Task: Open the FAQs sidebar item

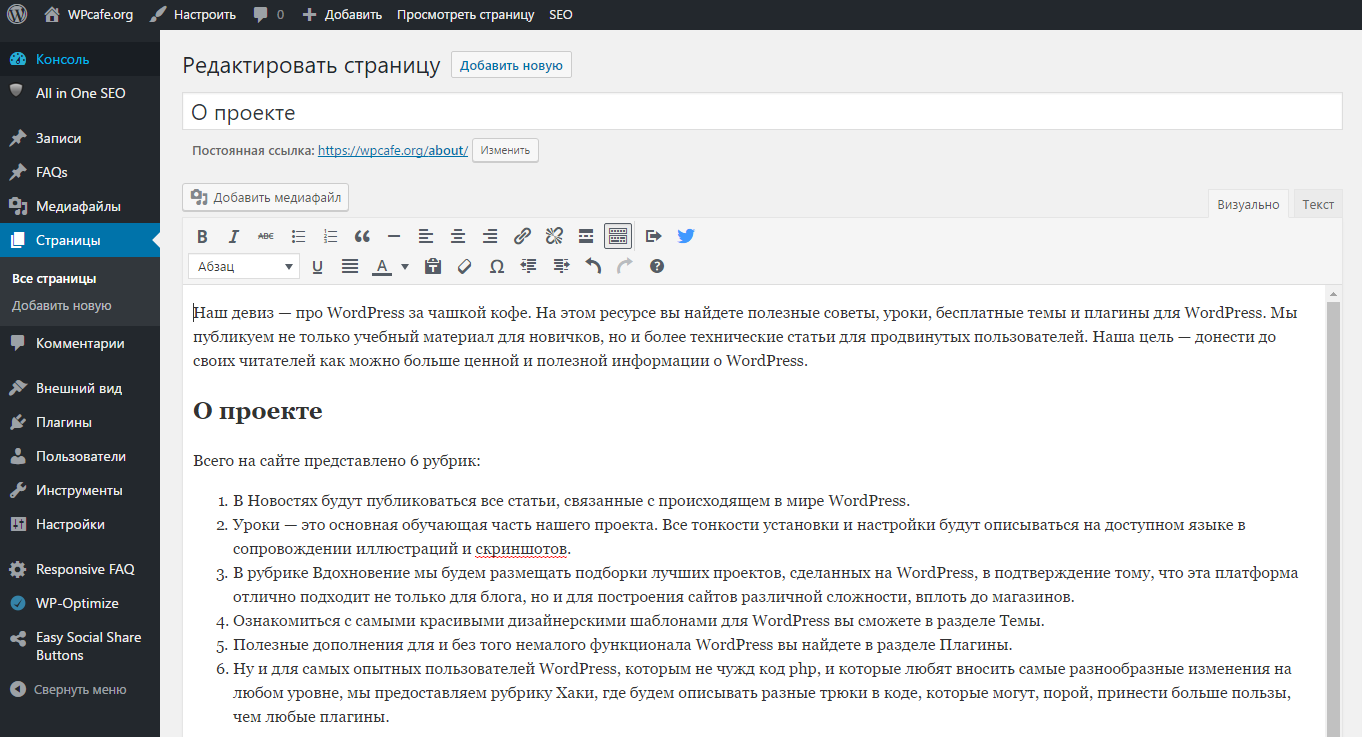Action: (x=80, y=172)
